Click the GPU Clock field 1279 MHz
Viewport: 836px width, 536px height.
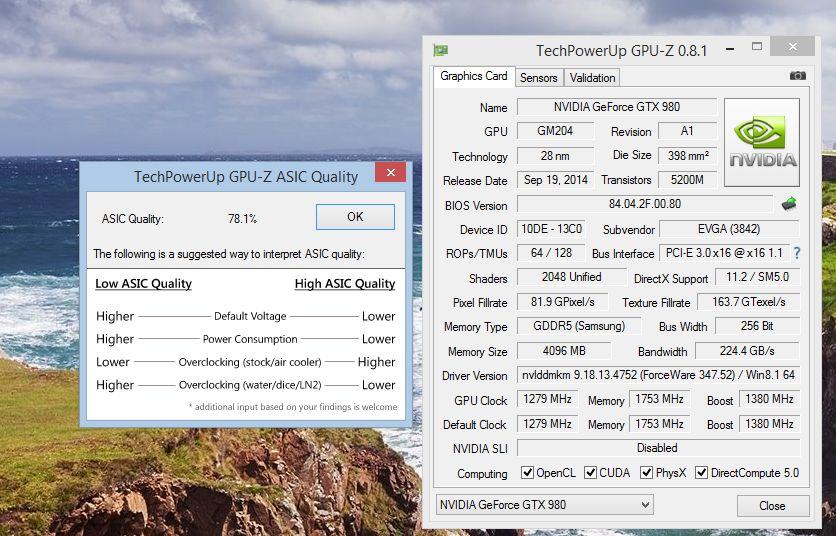pos(548,399)
